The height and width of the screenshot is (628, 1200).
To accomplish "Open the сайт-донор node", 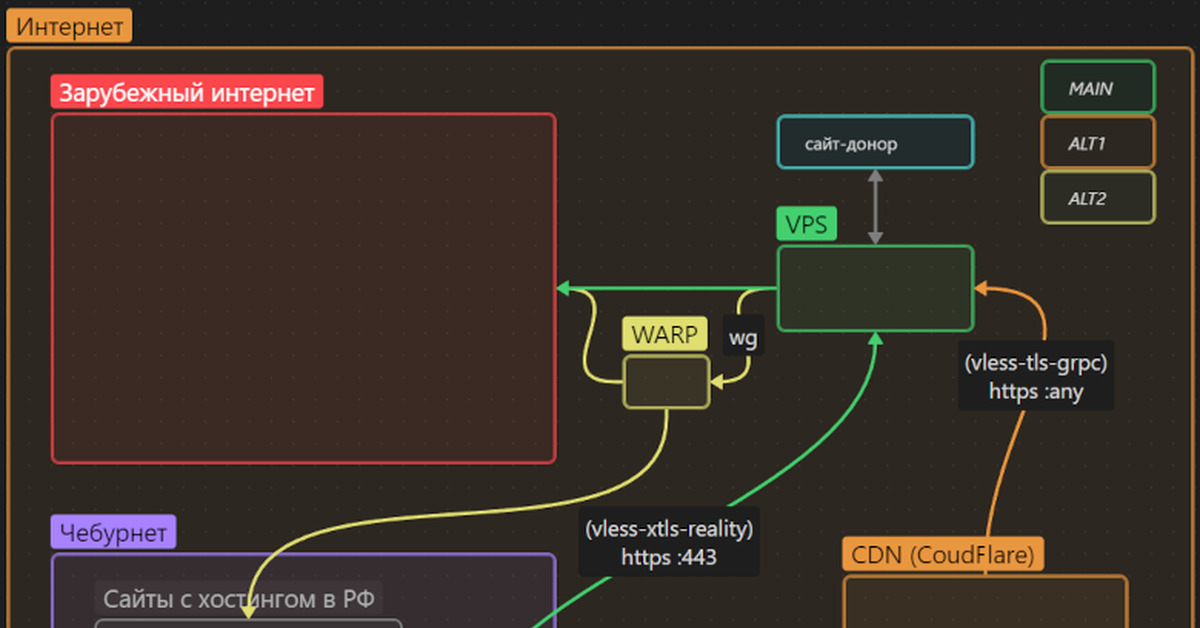I will [875, 142].
